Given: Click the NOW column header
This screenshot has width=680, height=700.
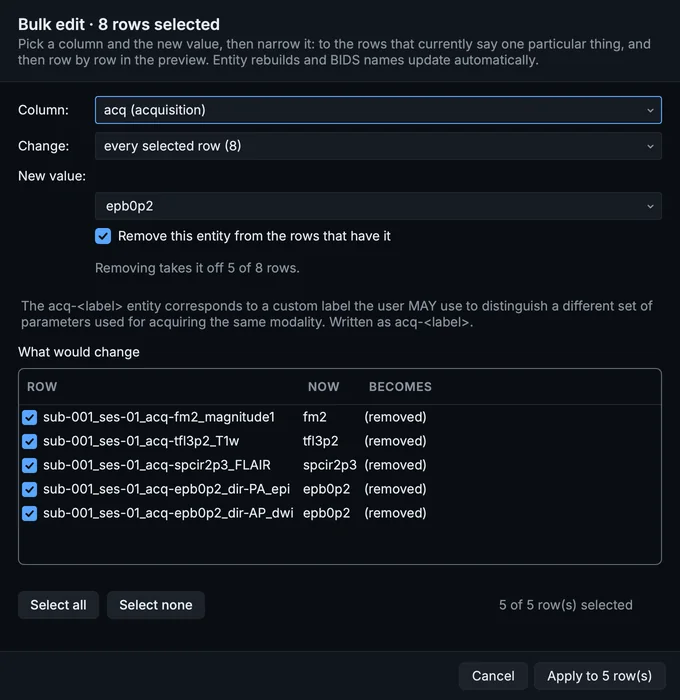Looking at the screenshot, I should click(324, 387).
